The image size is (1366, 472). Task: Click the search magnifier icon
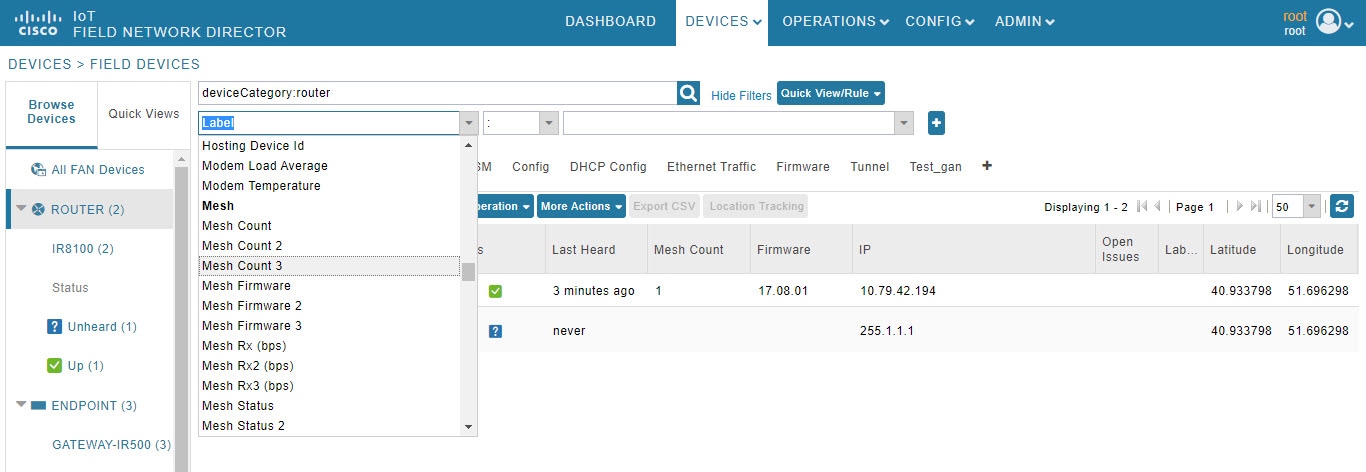point(689,93)
